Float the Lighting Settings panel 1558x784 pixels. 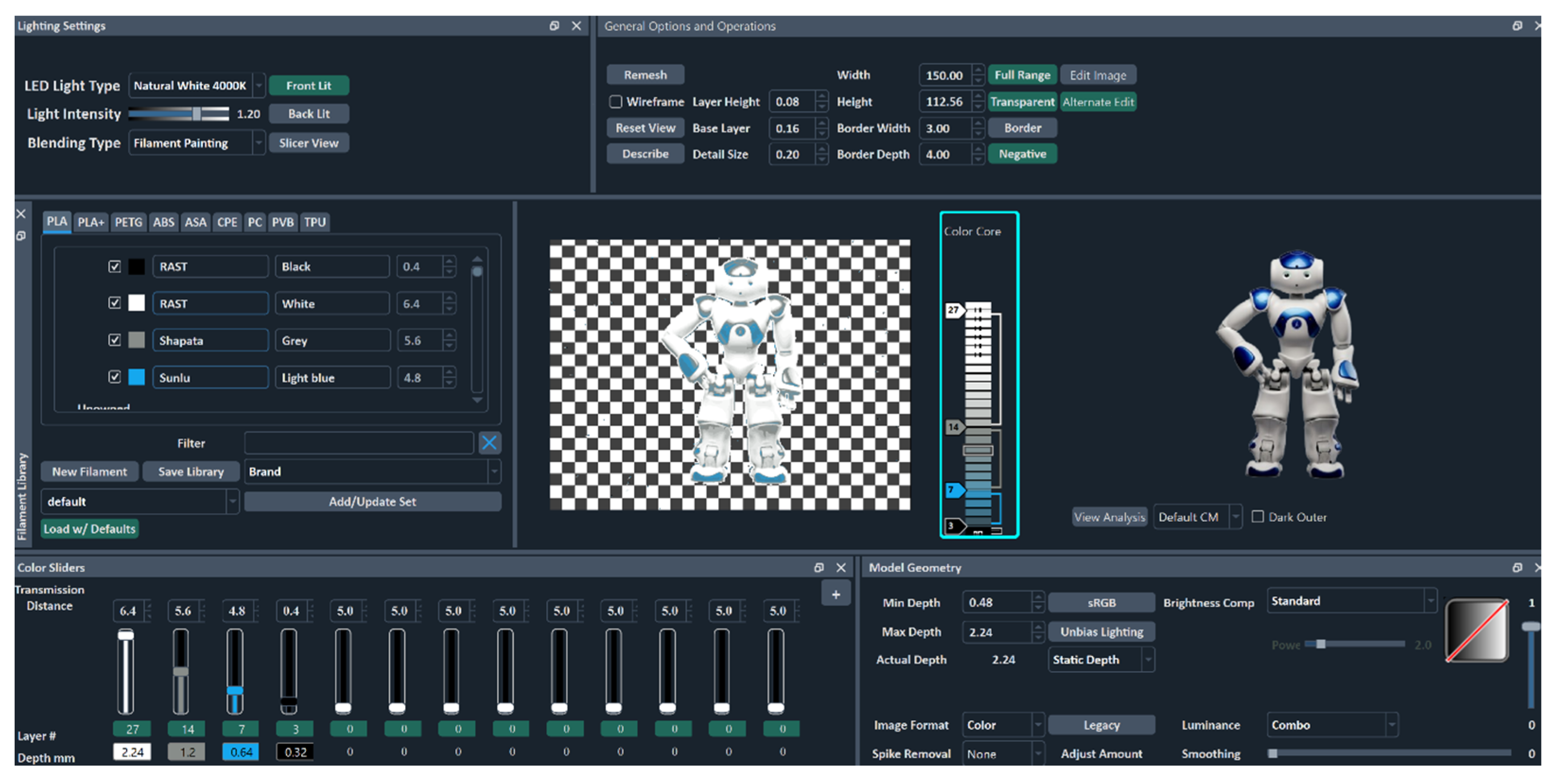click(554, 26)
